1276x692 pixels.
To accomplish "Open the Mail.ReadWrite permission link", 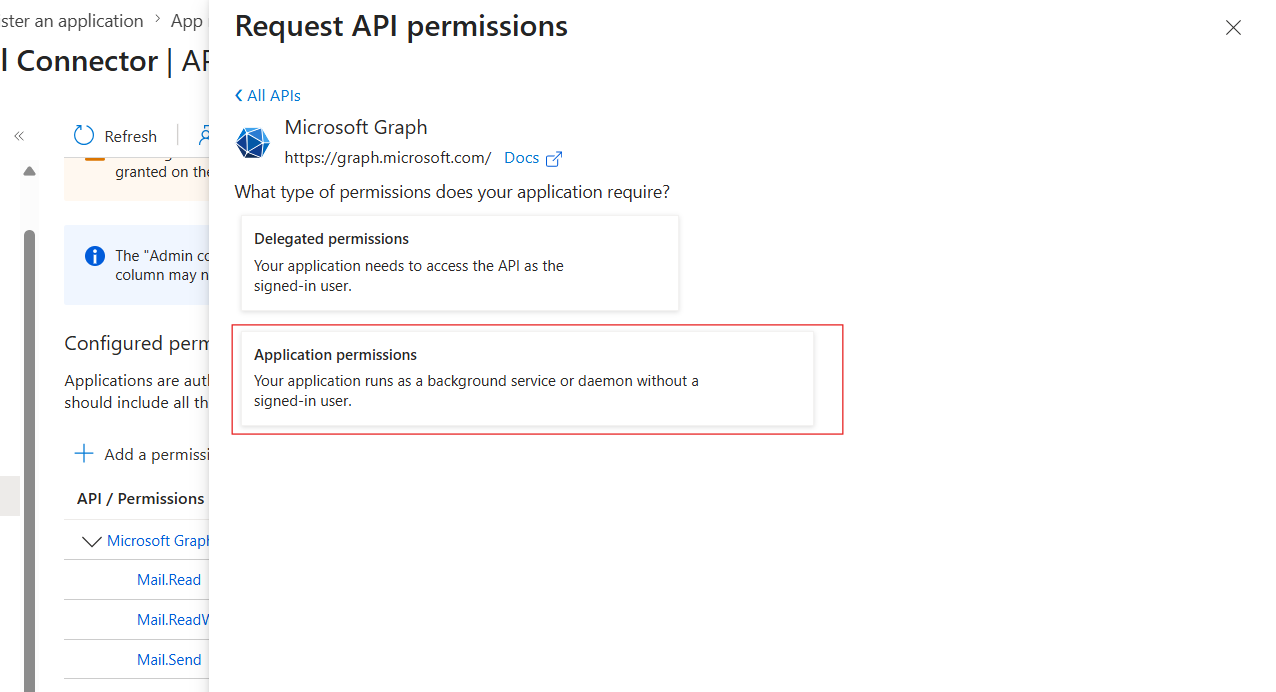I will pos(172,620).
